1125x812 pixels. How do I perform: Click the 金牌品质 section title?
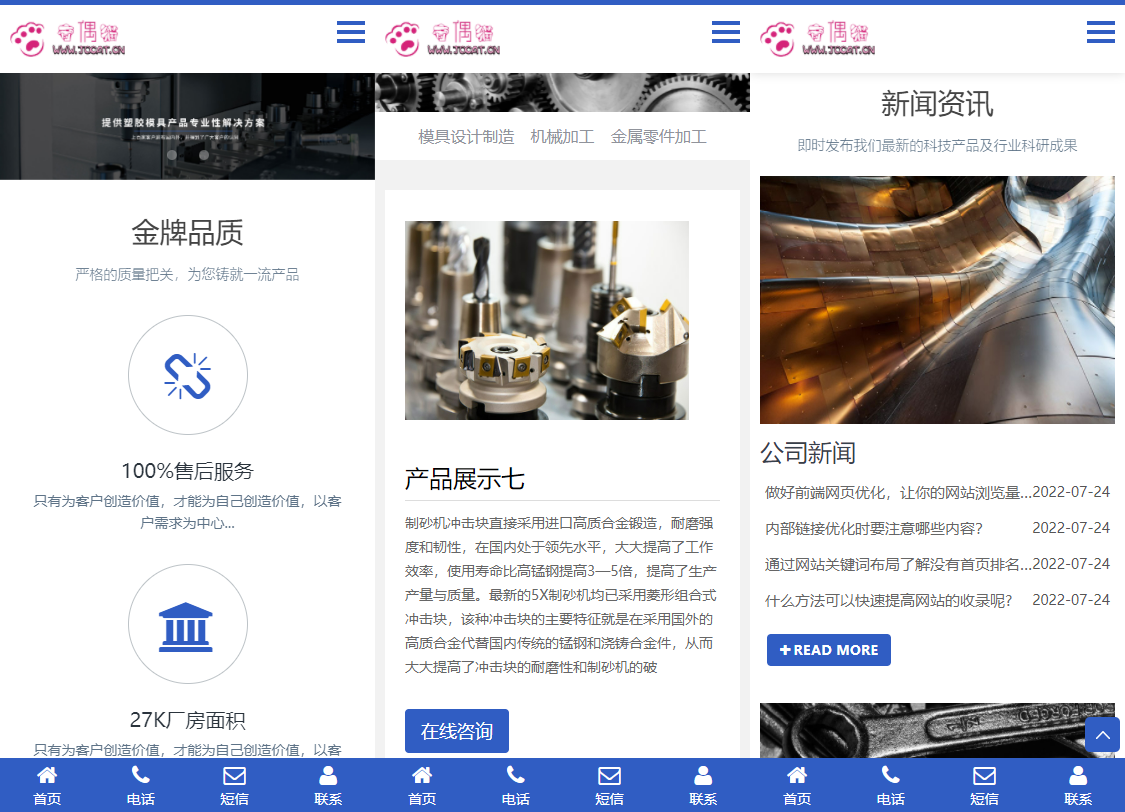click(x=188, y=232)
